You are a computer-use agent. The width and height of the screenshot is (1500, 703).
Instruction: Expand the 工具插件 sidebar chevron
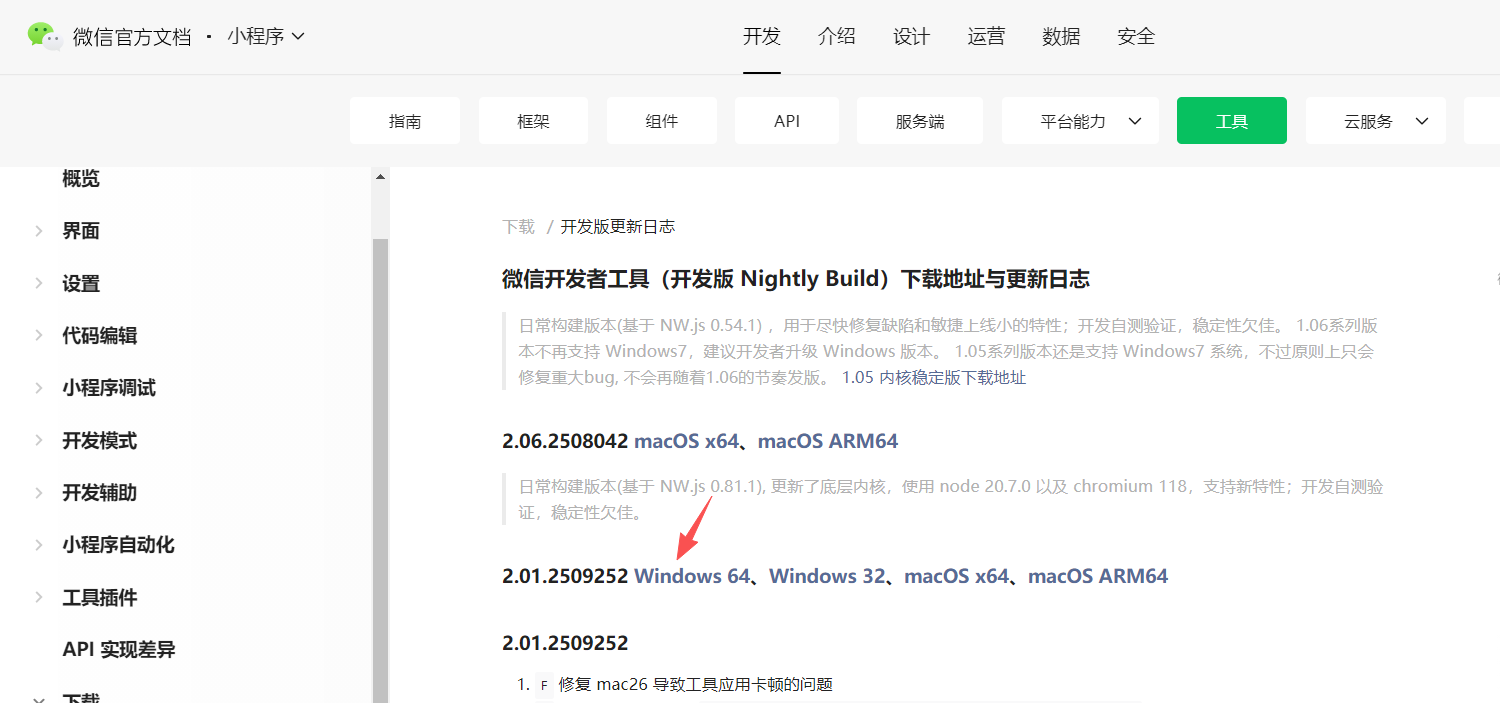click(39, 597)
